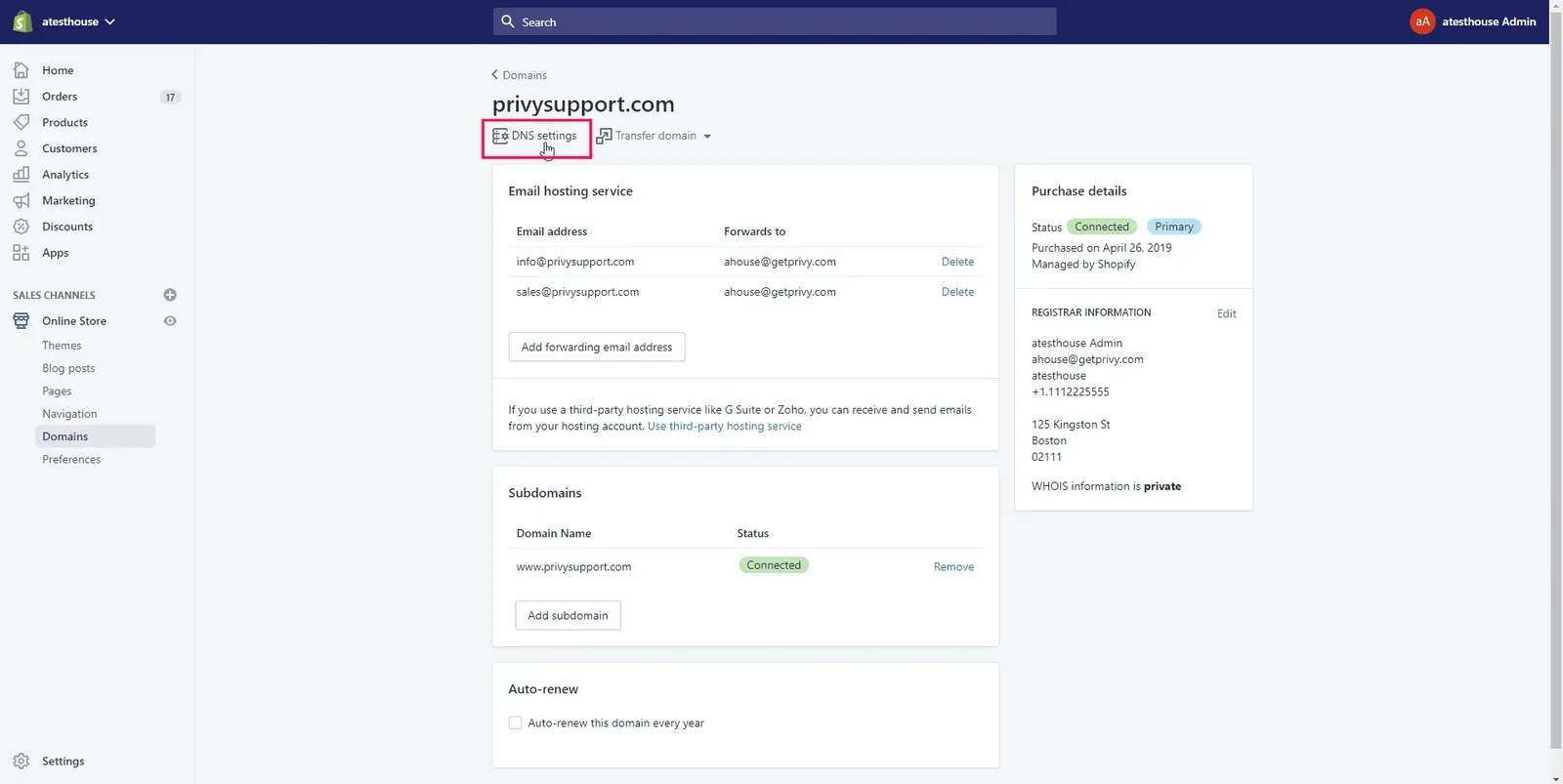The image size is (1563, 784).
Task: Click the sales@privysupport.com email address
Action: coord(578,292)
